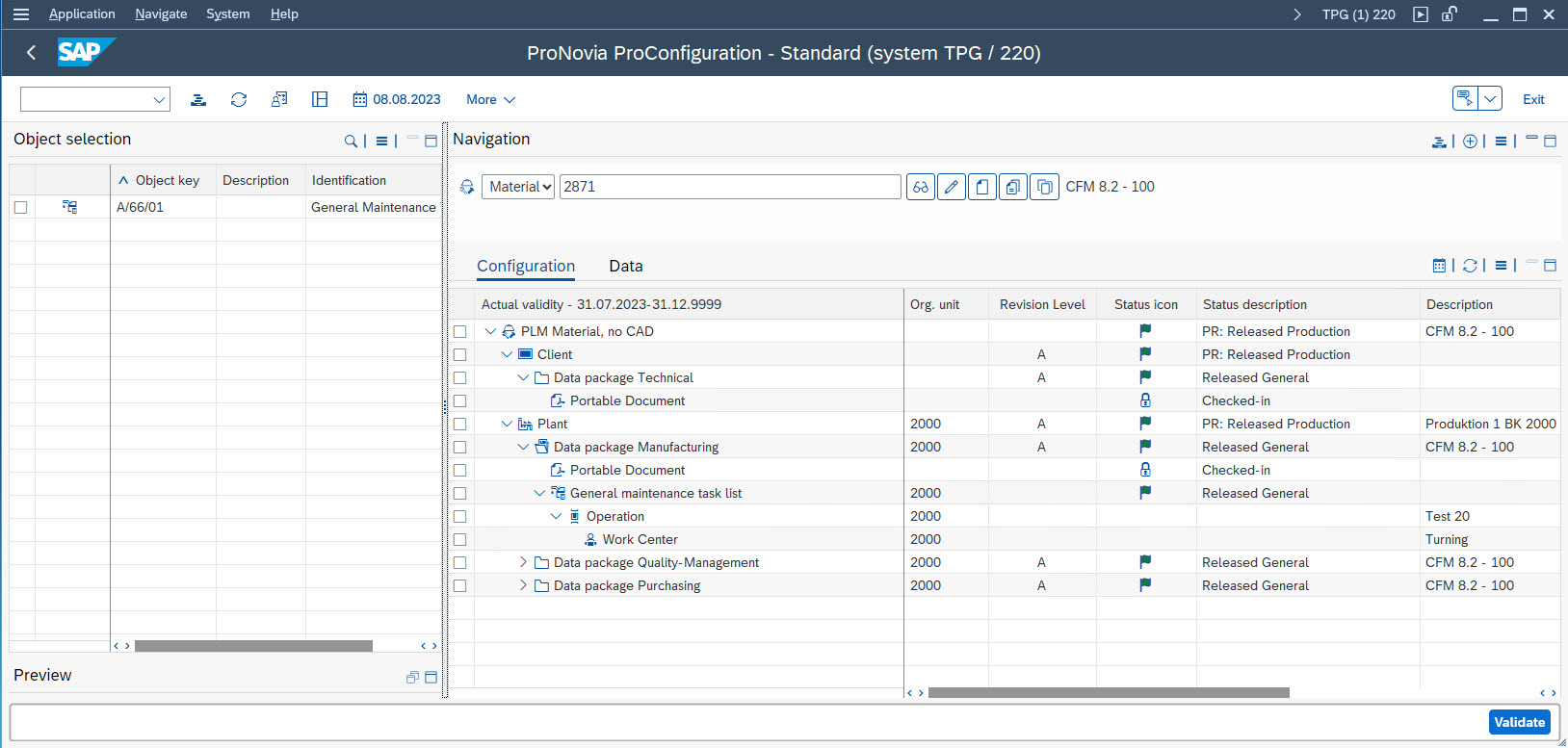The width and height of the screenshot is (1568, 748).
Task: Collapse PLM Material, no CAD node
Action: 490,331
